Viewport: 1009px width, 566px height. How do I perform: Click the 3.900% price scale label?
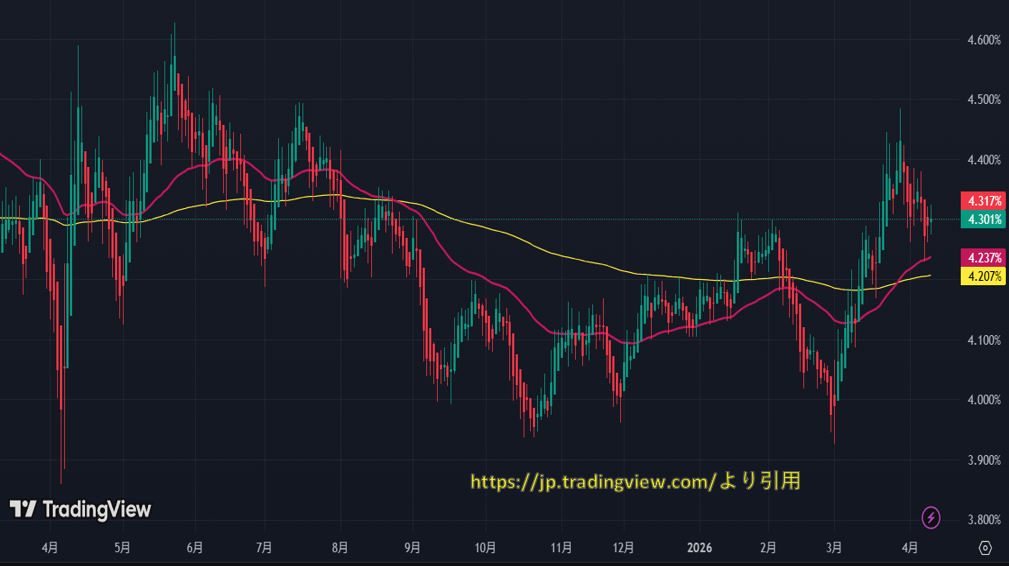click(x=984, y=460)
